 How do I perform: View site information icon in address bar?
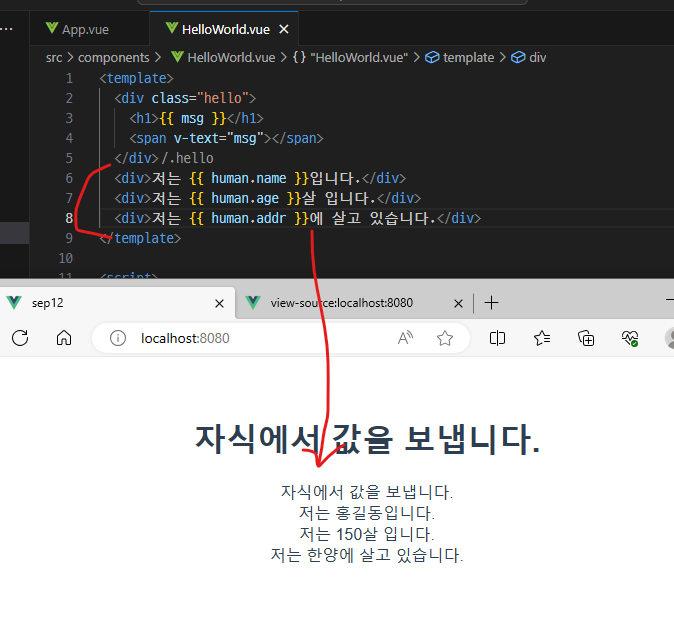point(117,338)
